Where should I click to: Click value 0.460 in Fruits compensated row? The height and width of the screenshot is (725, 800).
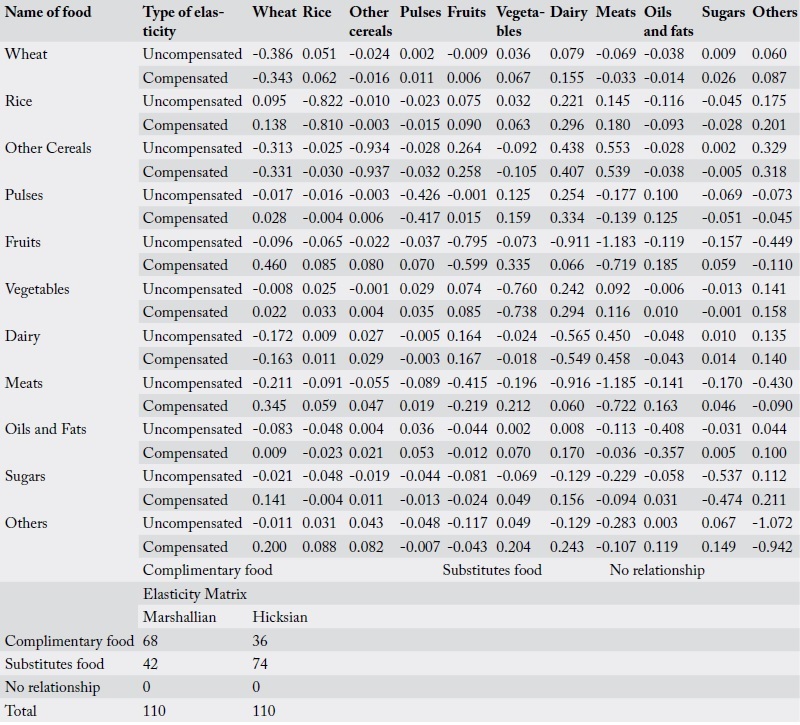point(269,265)
